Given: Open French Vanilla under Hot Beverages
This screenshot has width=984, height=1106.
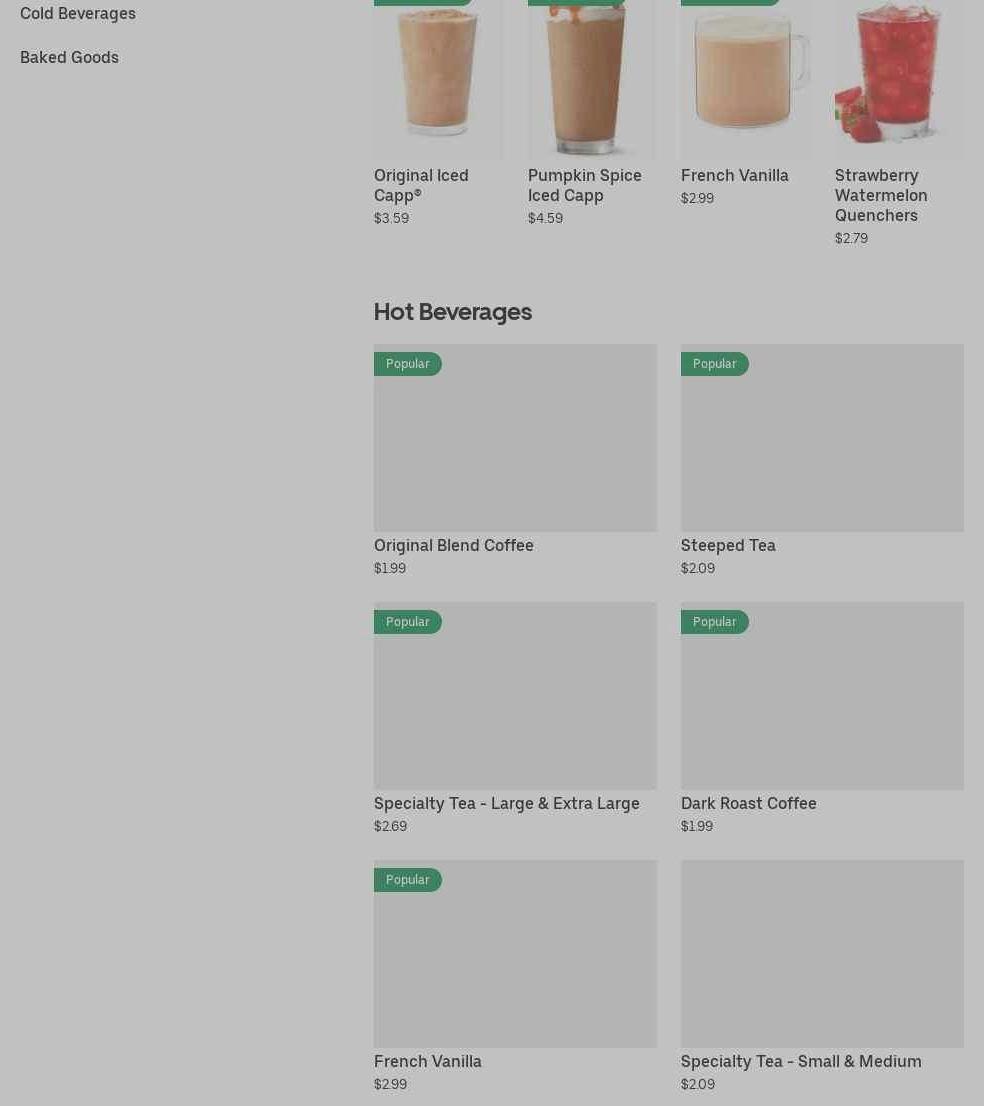Looking at the screenshot, I should point(427,1062).
